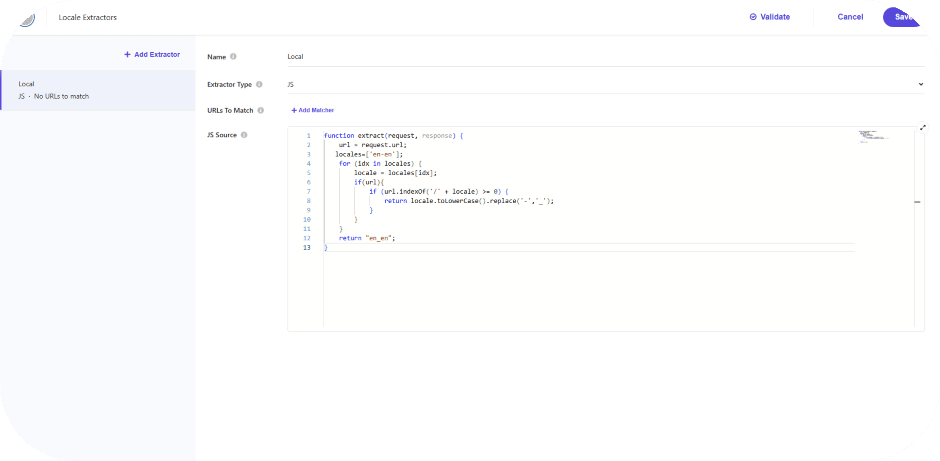940x461 pixels.
Task: Click the editor's vertical scrollbar marker
Action: coord(917,202)
